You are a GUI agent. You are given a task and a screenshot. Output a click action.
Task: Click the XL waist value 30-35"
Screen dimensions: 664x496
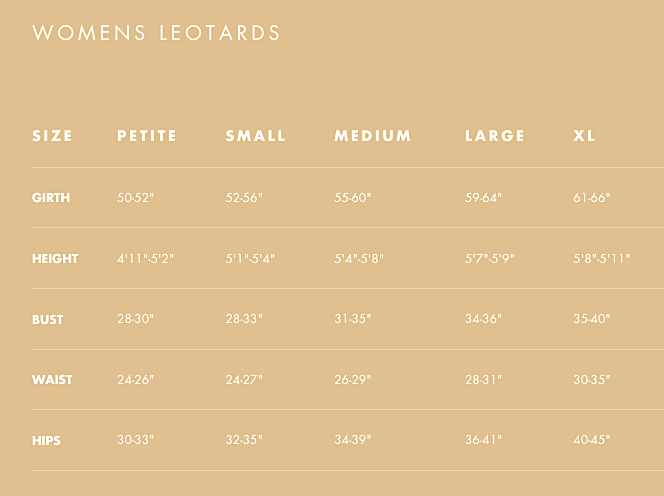[592, 379]
